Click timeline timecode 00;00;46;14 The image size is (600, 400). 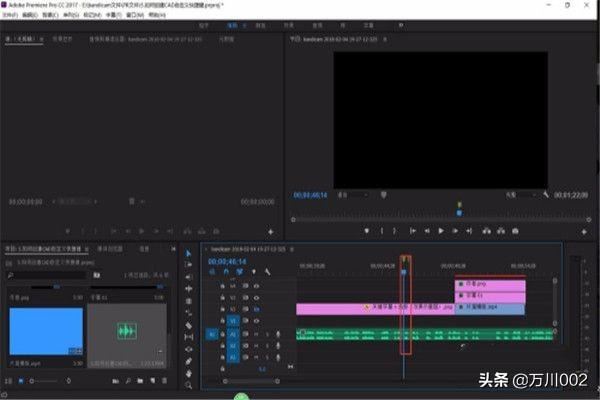pyautogui.click(x=227, y=261)
